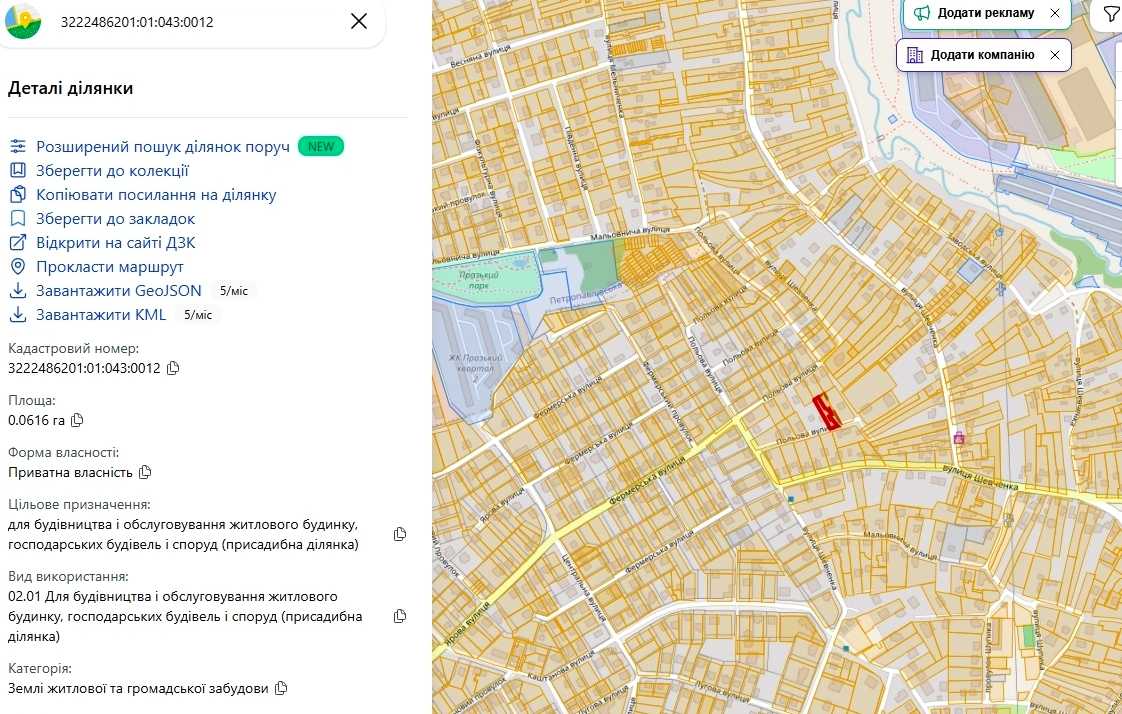Viewport: 1122px width, 714px height.
Task: Copy the area value 0.0616 га
Action: [77, 420]
